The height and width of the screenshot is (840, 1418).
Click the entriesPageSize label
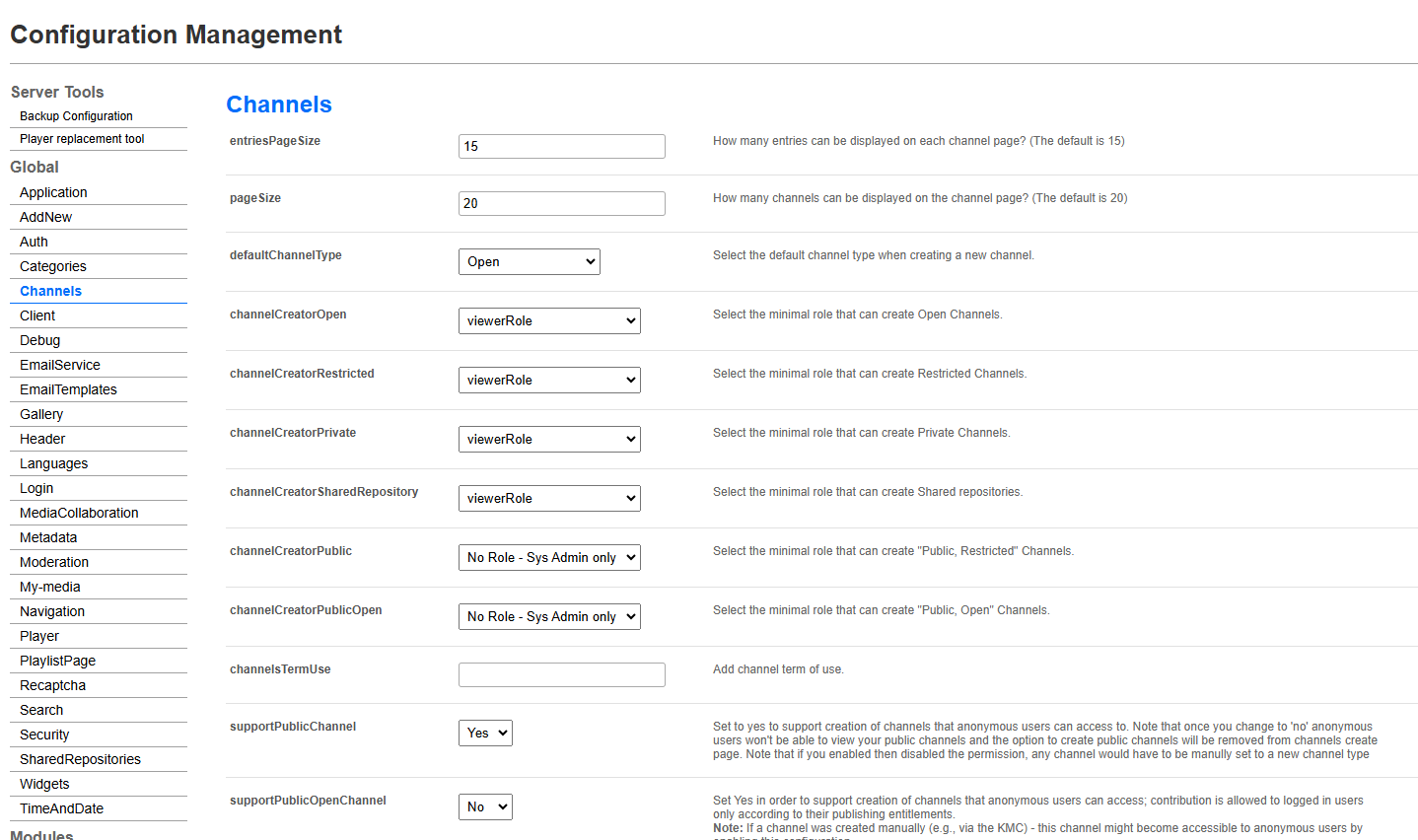pos(275,141)
